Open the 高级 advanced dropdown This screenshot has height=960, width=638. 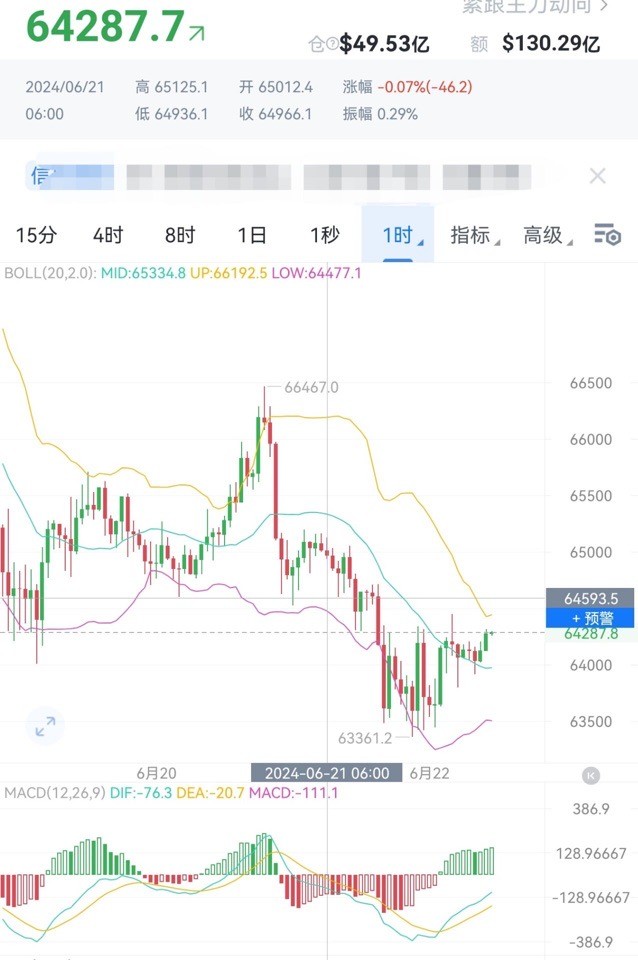547,234
